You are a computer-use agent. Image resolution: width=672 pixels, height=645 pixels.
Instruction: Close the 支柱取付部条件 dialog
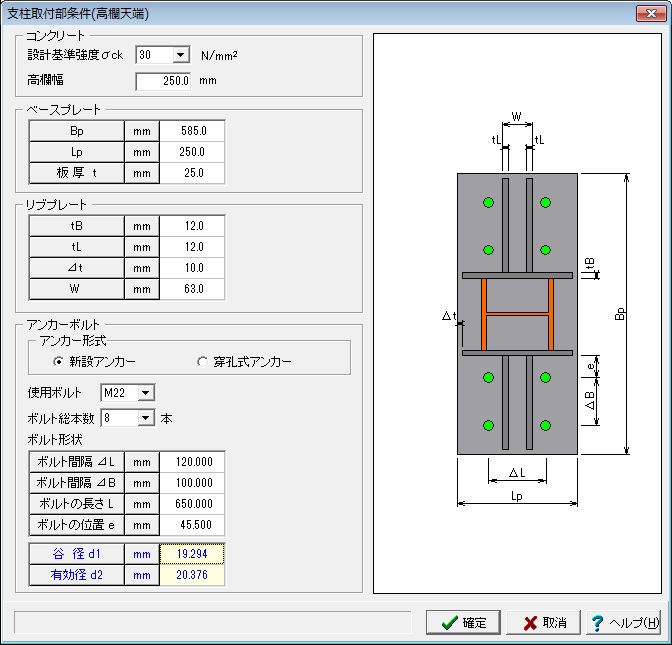[651, 14]
